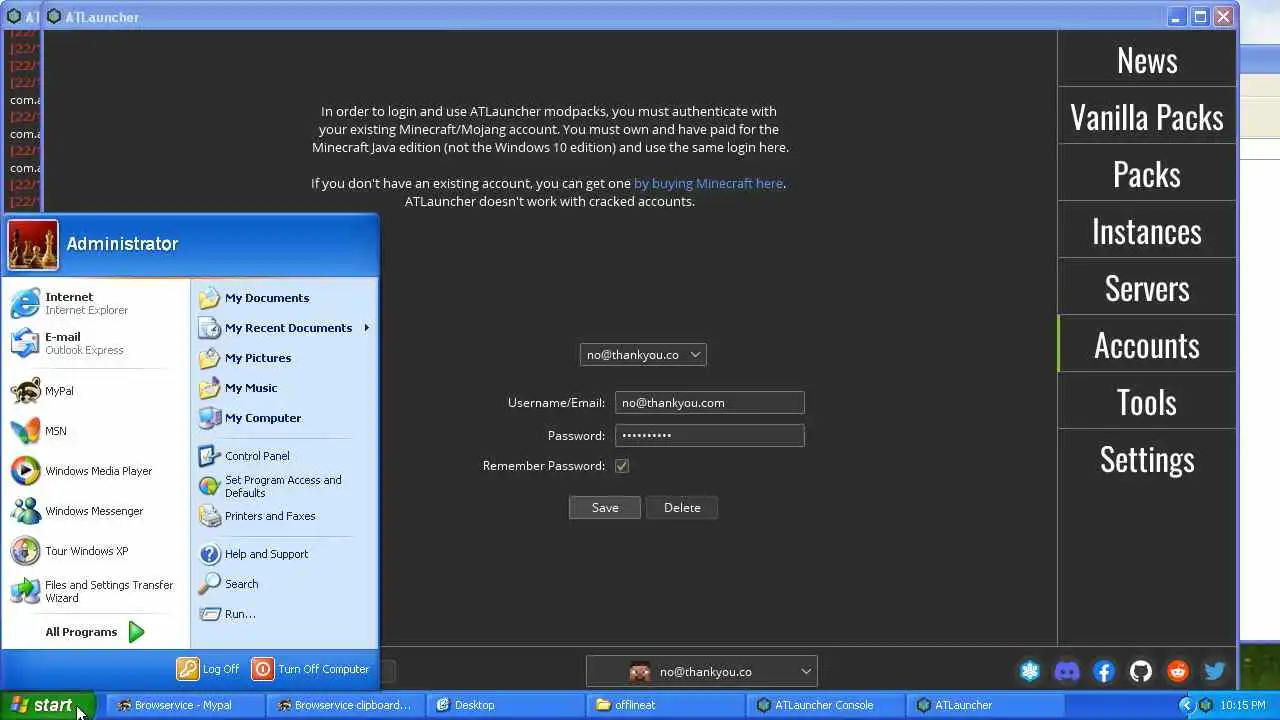Screen dimensions: 1280x720
Task: Open MSN butterfly icon in Start menu
Action: pyautogui.click(x=96, y=431)
